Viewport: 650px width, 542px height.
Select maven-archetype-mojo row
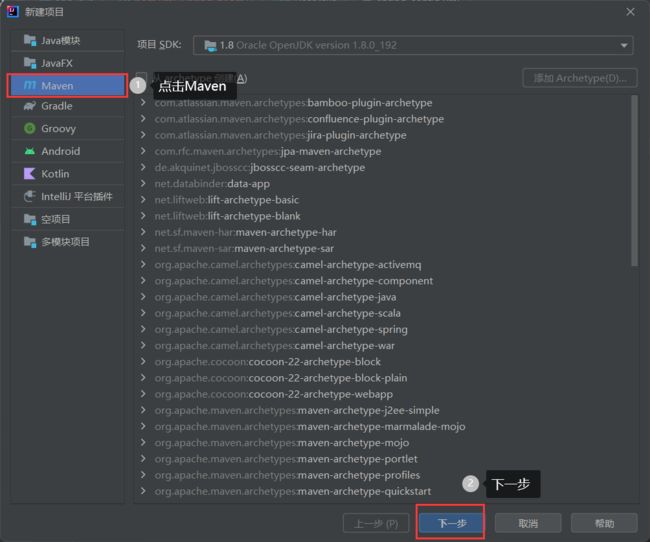click(383, 442)
